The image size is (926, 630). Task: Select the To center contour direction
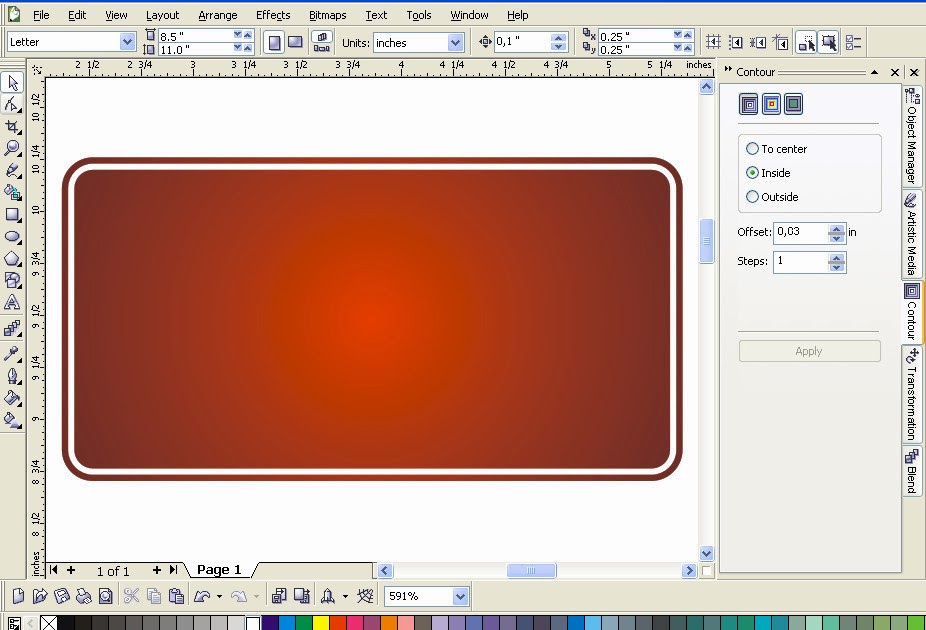click(751, 148)
